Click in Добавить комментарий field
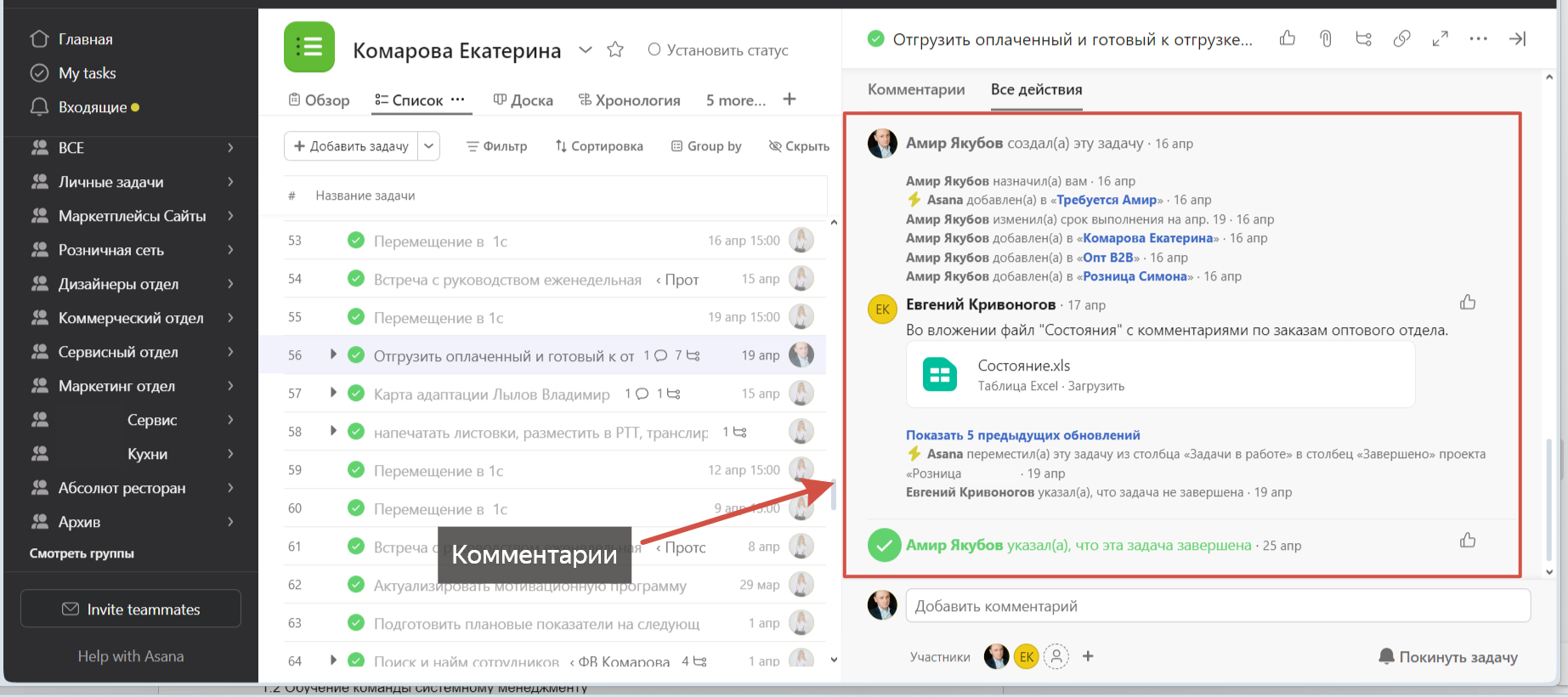This screenshot has height=697, width=1568. click(1218, 606)
